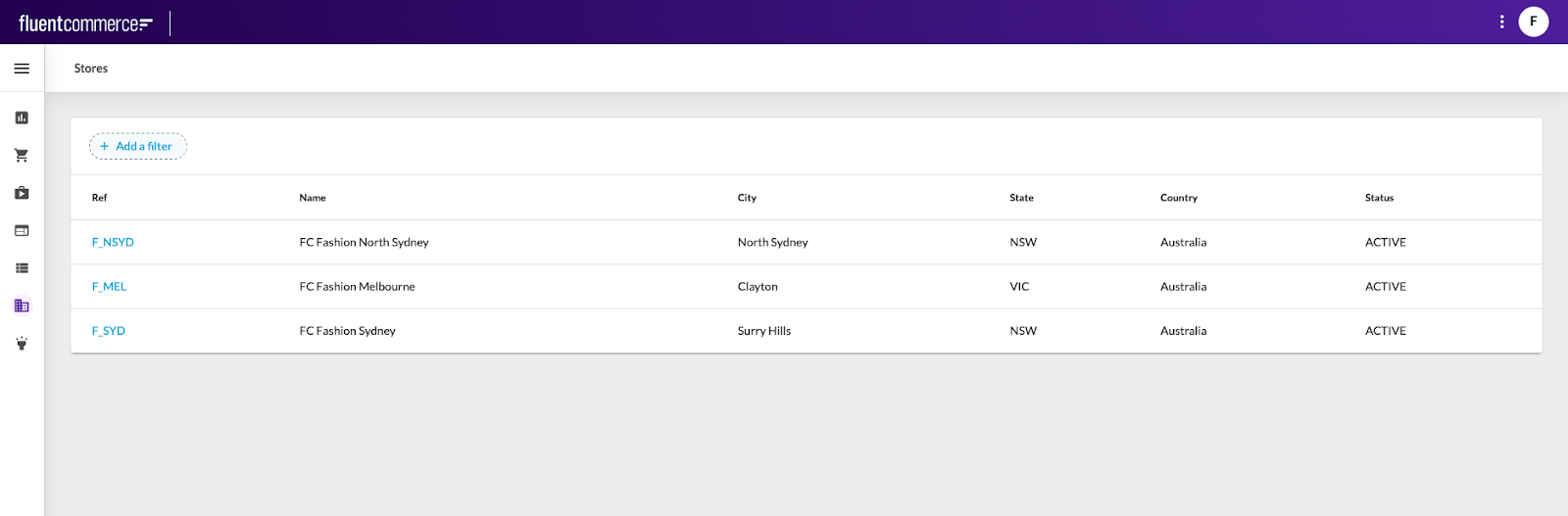Click the Country column header
The width and height of the screenshot is (1568, 516).
click(x=1179, y=198)
